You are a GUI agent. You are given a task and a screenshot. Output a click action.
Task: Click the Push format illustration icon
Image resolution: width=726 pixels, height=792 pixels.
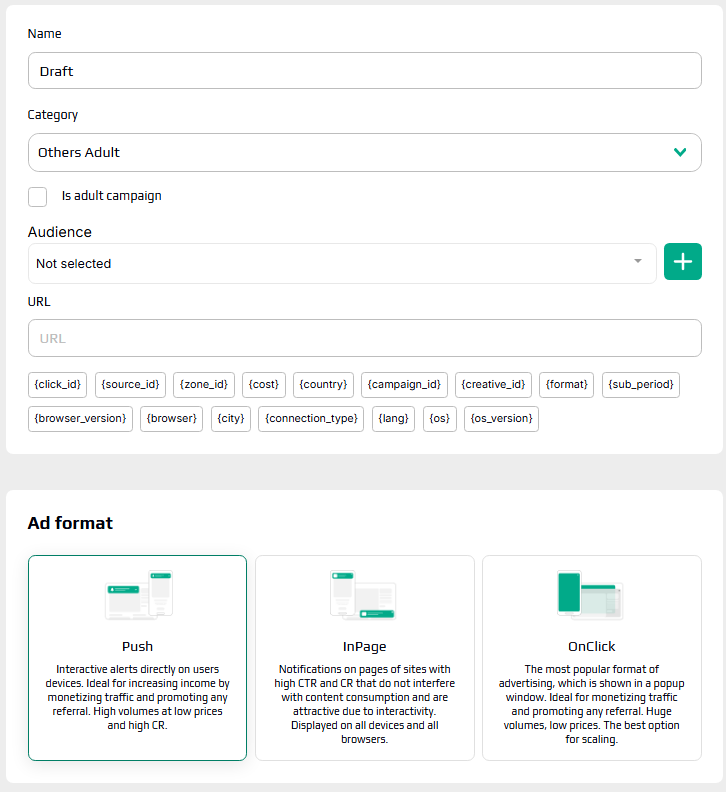point(138,595)
